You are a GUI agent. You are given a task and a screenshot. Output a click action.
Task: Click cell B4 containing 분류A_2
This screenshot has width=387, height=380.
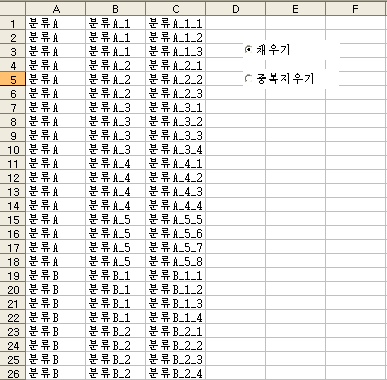pyautogui.click(x=116, y=65)
